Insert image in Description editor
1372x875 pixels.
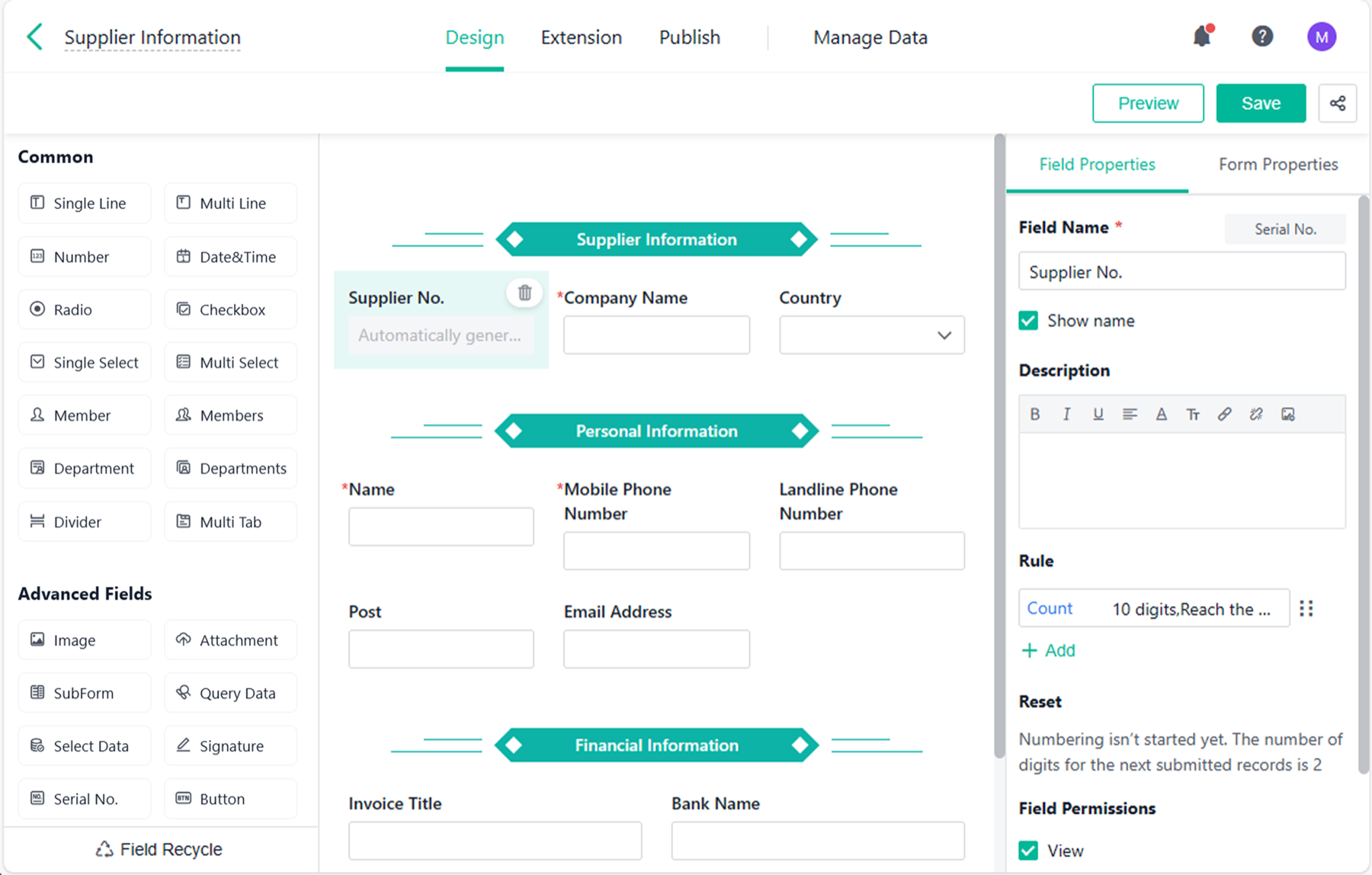pyautogui.click(x=1287, y=414)
